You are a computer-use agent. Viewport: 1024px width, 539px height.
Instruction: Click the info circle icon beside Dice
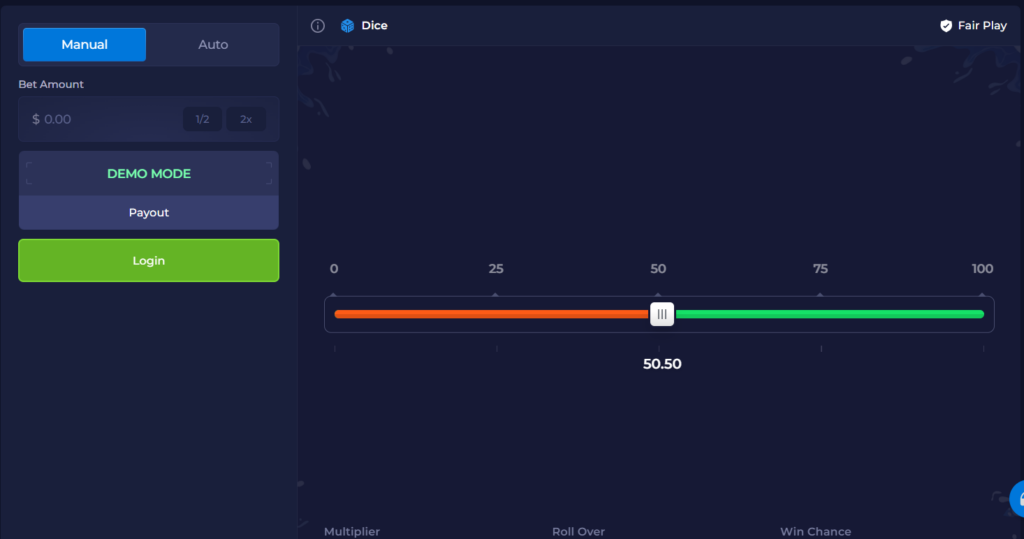(318, 26)
